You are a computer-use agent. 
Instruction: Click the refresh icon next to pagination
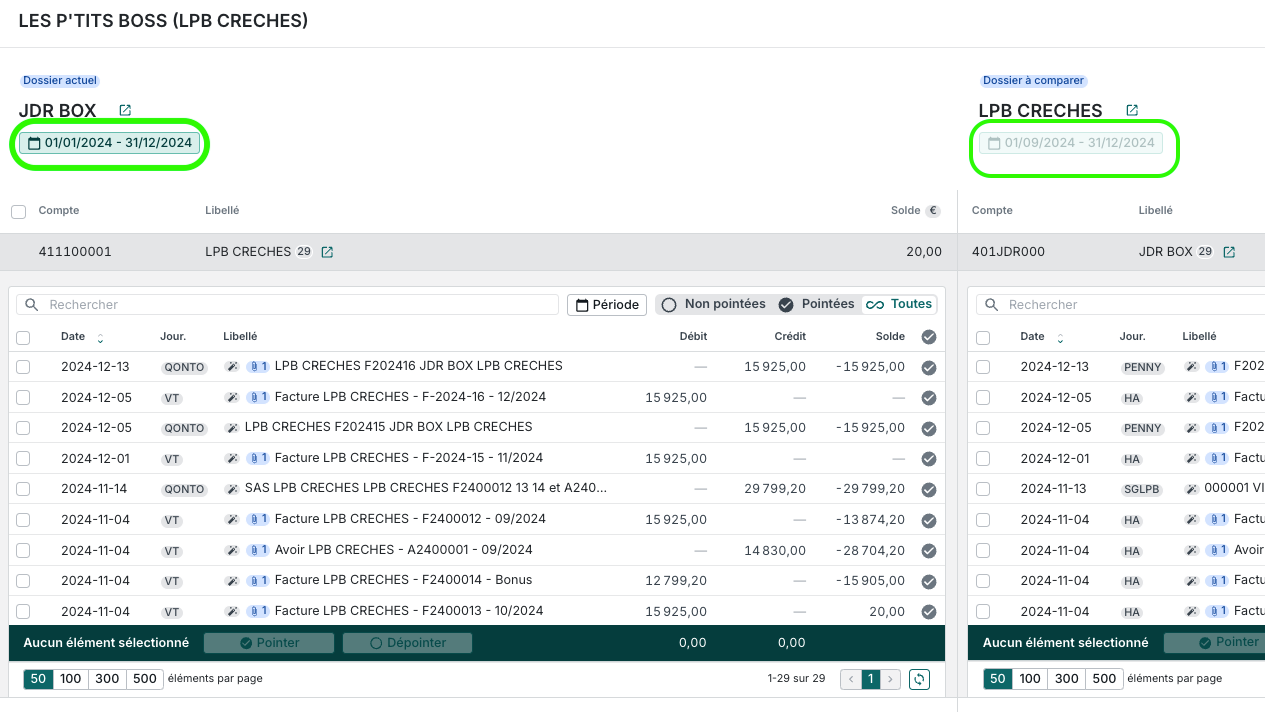pyautogui.click(x=919, y=679)
